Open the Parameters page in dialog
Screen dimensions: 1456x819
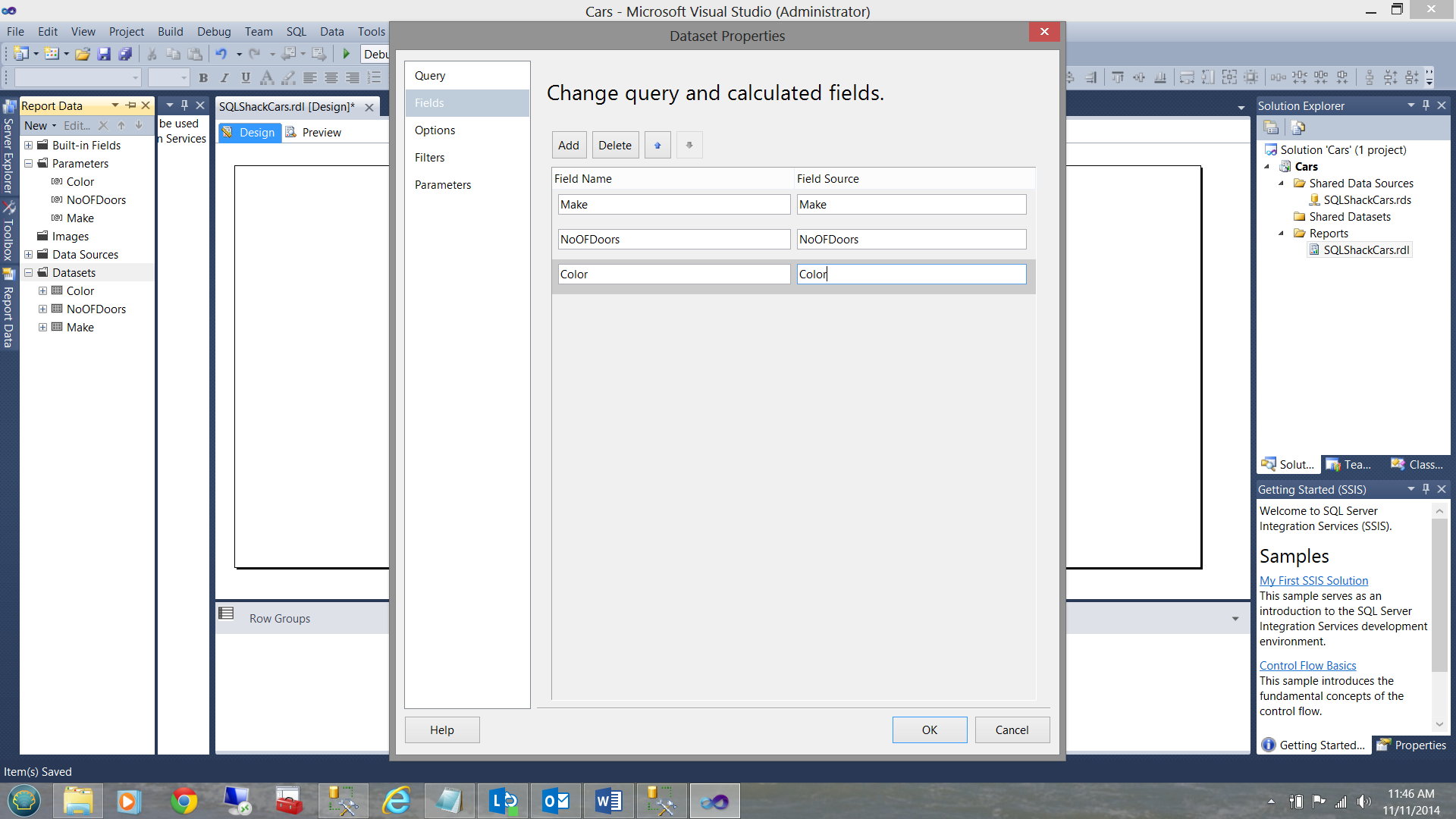(443, 185)
